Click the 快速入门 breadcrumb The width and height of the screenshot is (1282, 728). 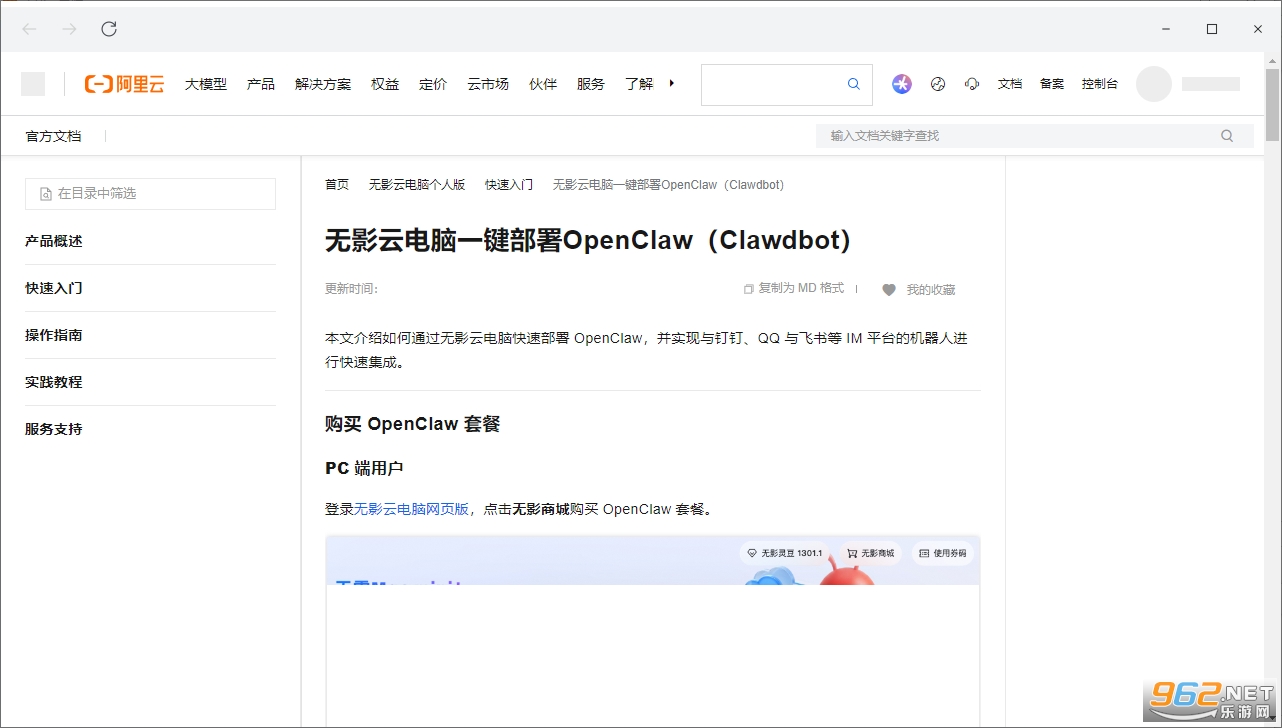[509, 185]
